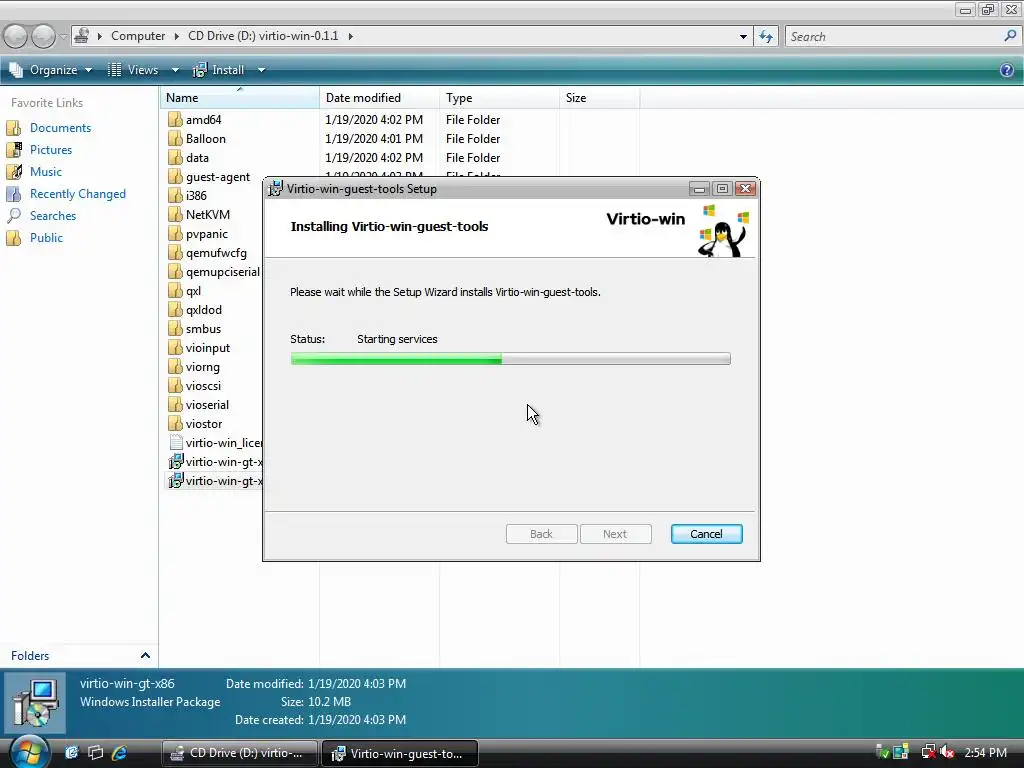
Task: Open the Switch between windows icon
Action: pyautogui.click(x=95, y=753)
